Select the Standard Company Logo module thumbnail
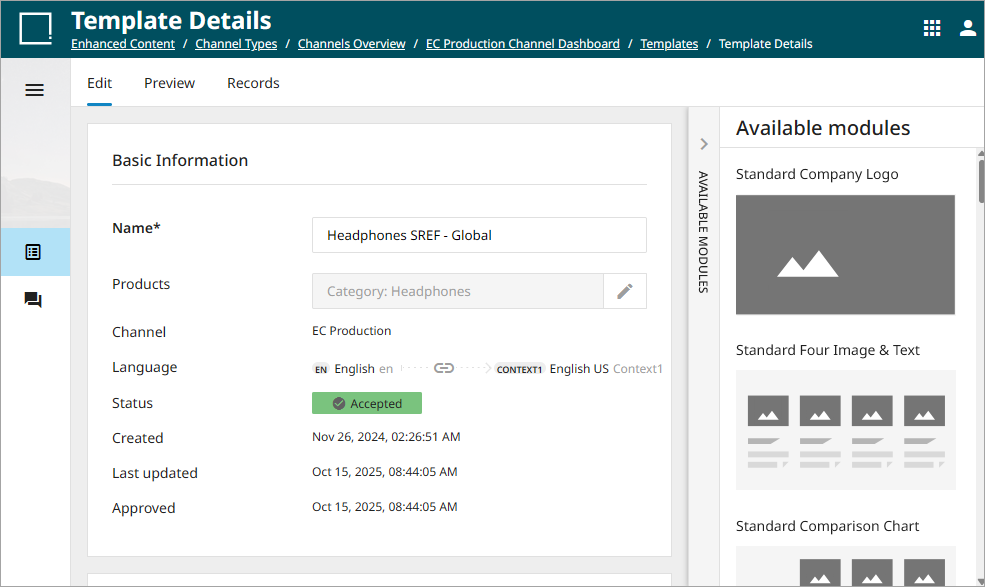The width and height of the screenshot is (985, 587). point(845,255)
